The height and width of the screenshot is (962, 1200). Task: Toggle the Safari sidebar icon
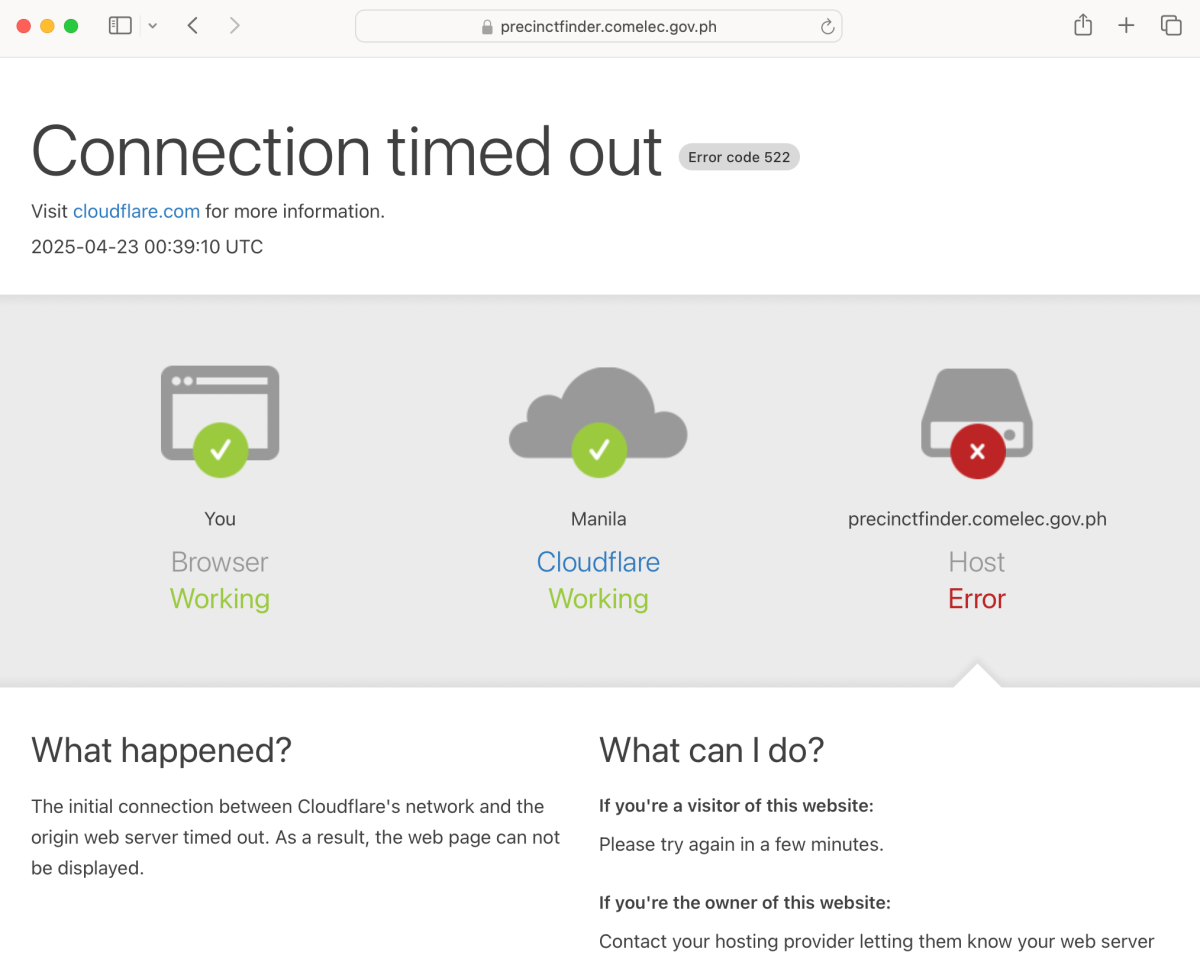(x=120, y=26)
